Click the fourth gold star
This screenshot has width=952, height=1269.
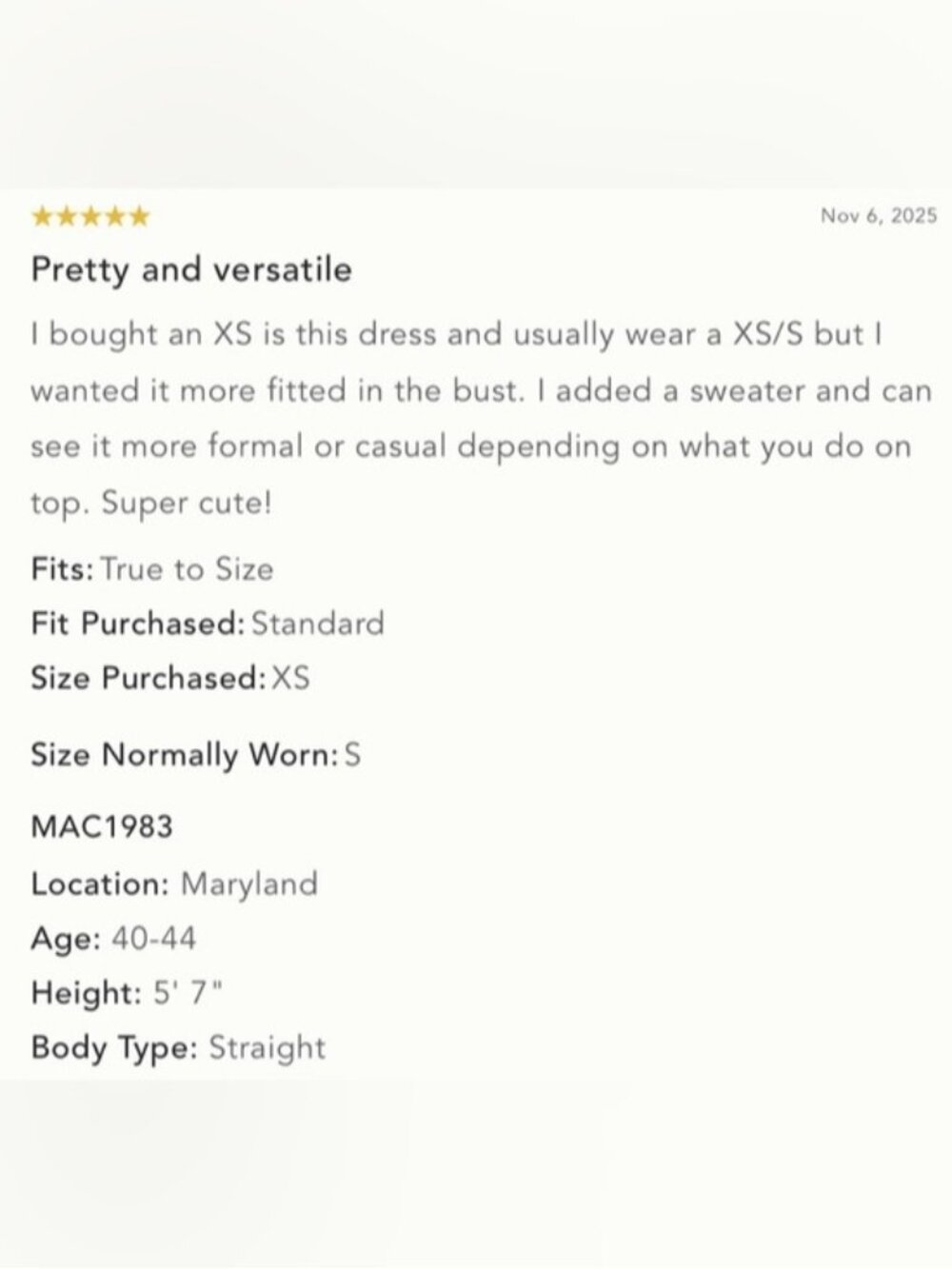point(114,217)
